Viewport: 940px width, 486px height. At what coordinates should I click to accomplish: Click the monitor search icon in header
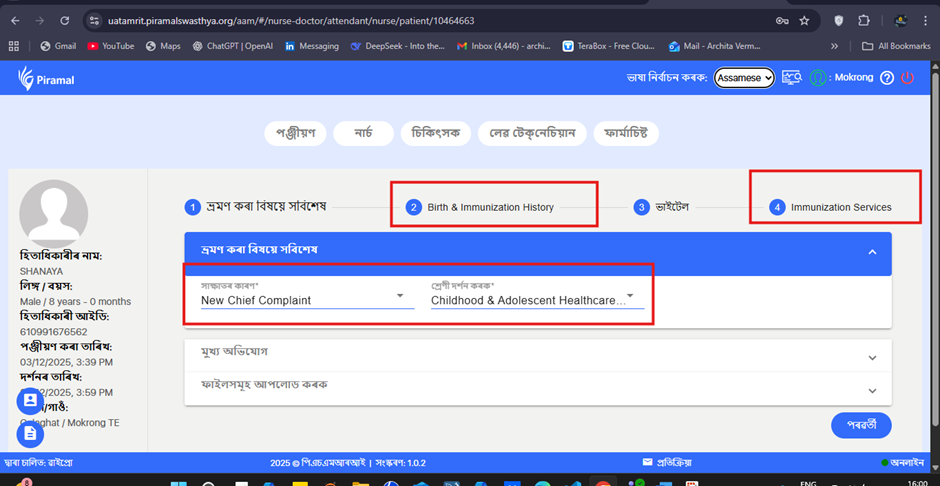(x=792, y=78)
